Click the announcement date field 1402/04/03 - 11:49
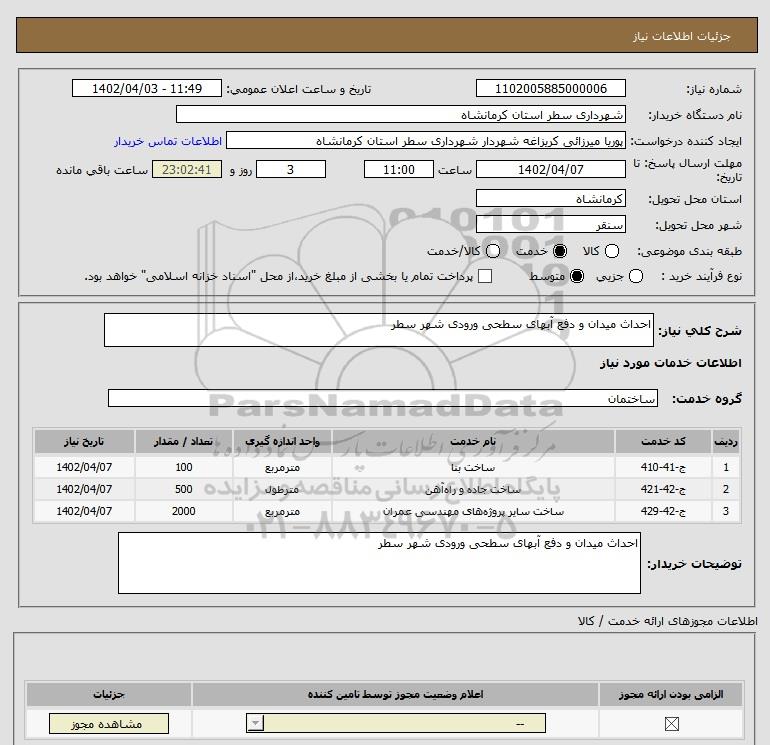Image resolution: width=770 pixels, height=745 pixels. (x=147, y=88)
